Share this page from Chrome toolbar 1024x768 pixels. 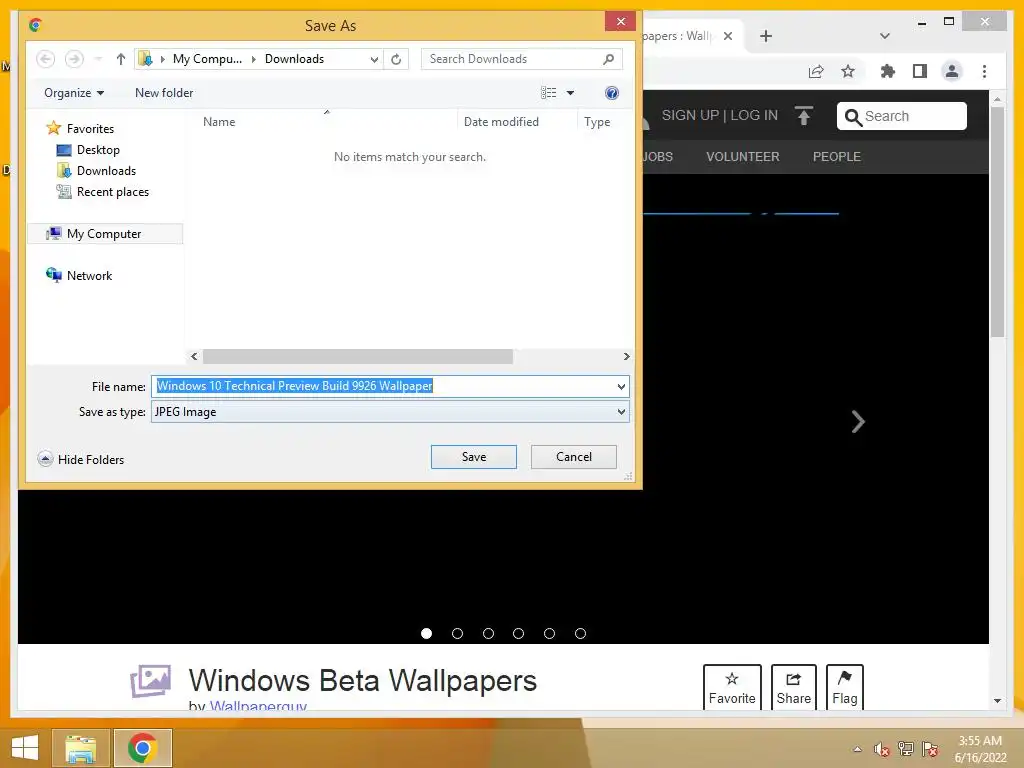(x=816, y=71)
